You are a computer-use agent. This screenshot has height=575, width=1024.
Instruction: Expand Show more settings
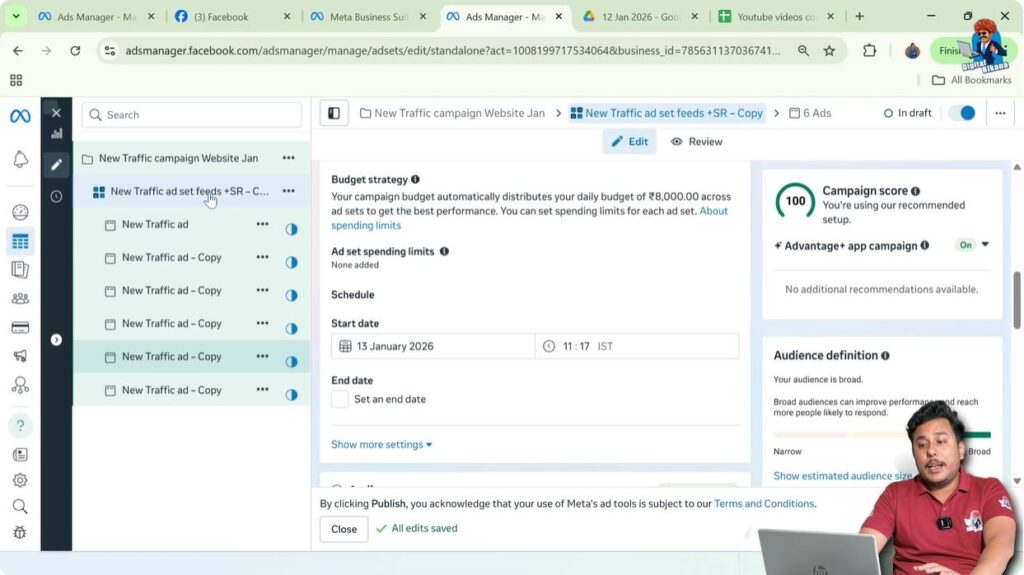pos(381,444)
